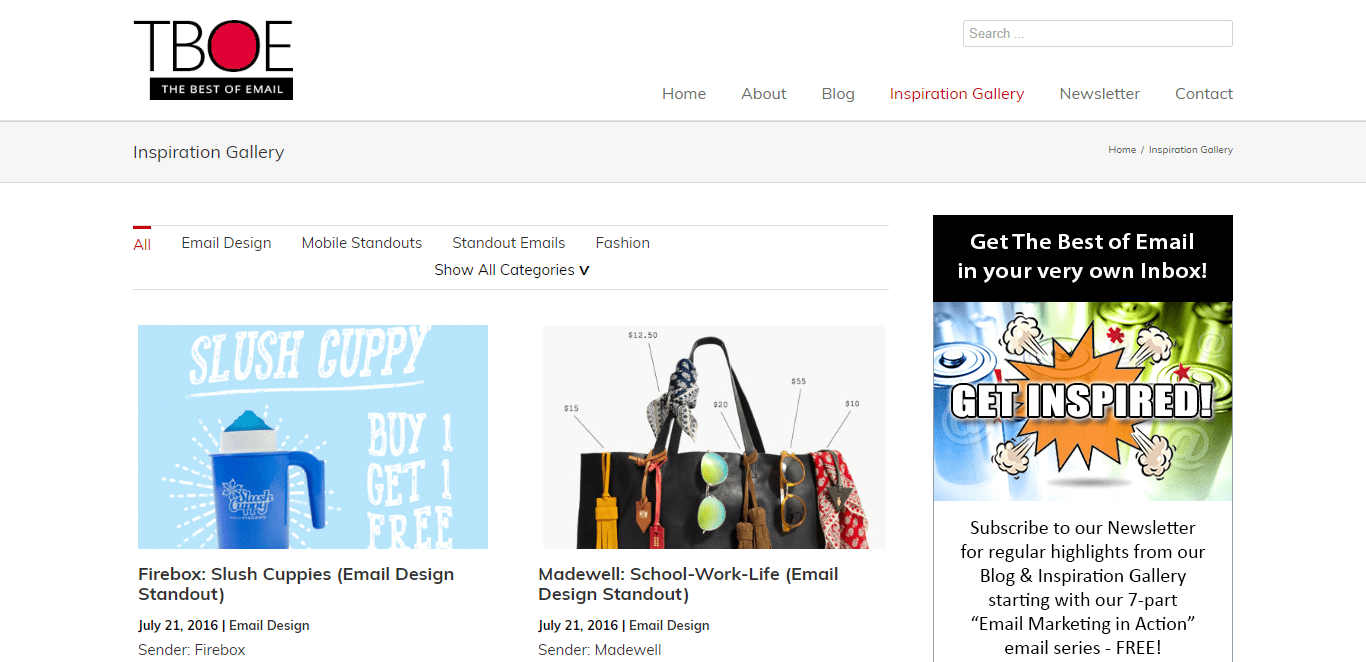Navigate to the Contact page
This screenshot has width=1366, height=662.
[1203, 94]
